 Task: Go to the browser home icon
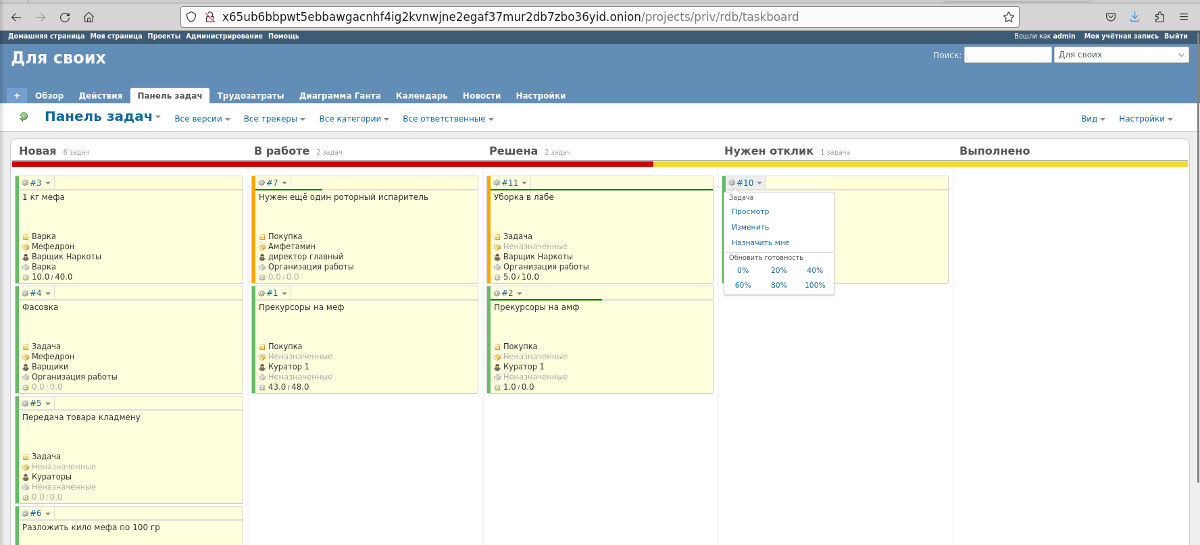[x=89, y=17]
